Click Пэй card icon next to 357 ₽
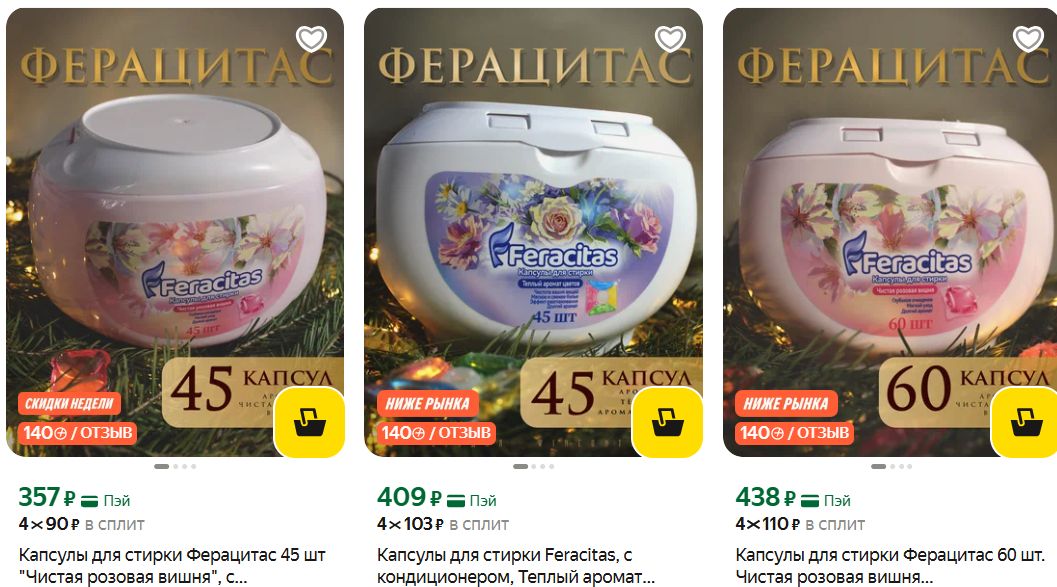This screenshot has height=587, width=1057. coord(90,501)
